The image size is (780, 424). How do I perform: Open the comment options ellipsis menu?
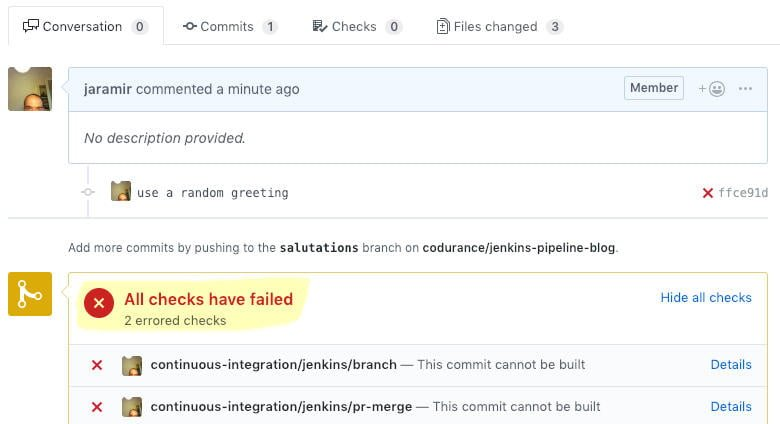click(x=745, y=89)
